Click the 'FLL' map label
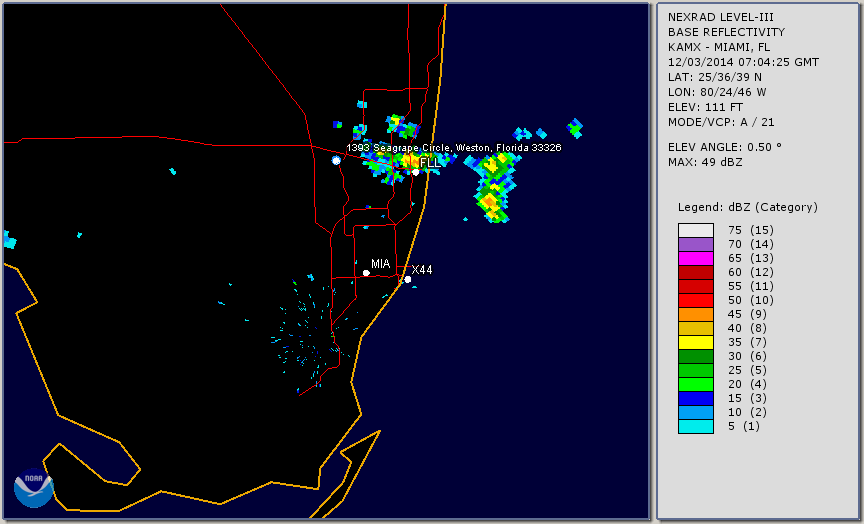The height and width of the screenshot is (524, 864). (x=430, y=163)
